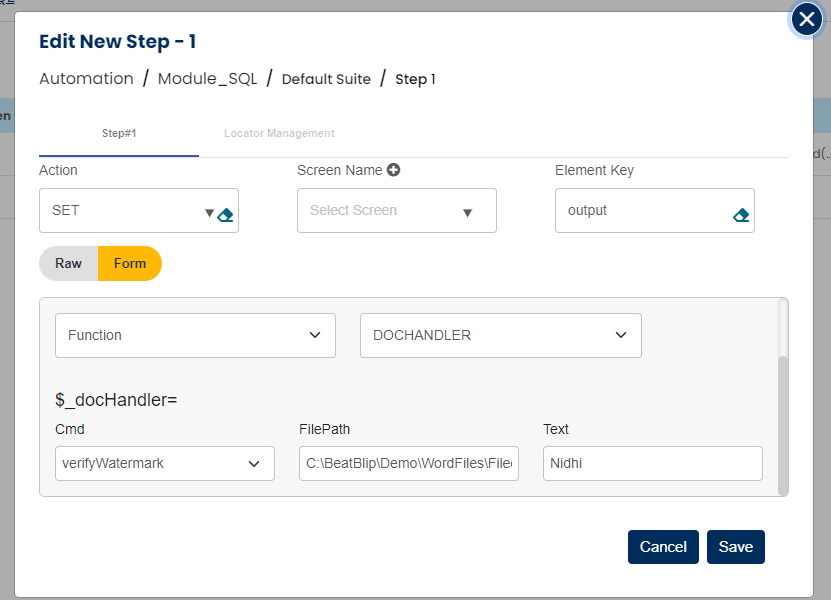Click the FilePath input field
The image size is (831, 600).
409,463
